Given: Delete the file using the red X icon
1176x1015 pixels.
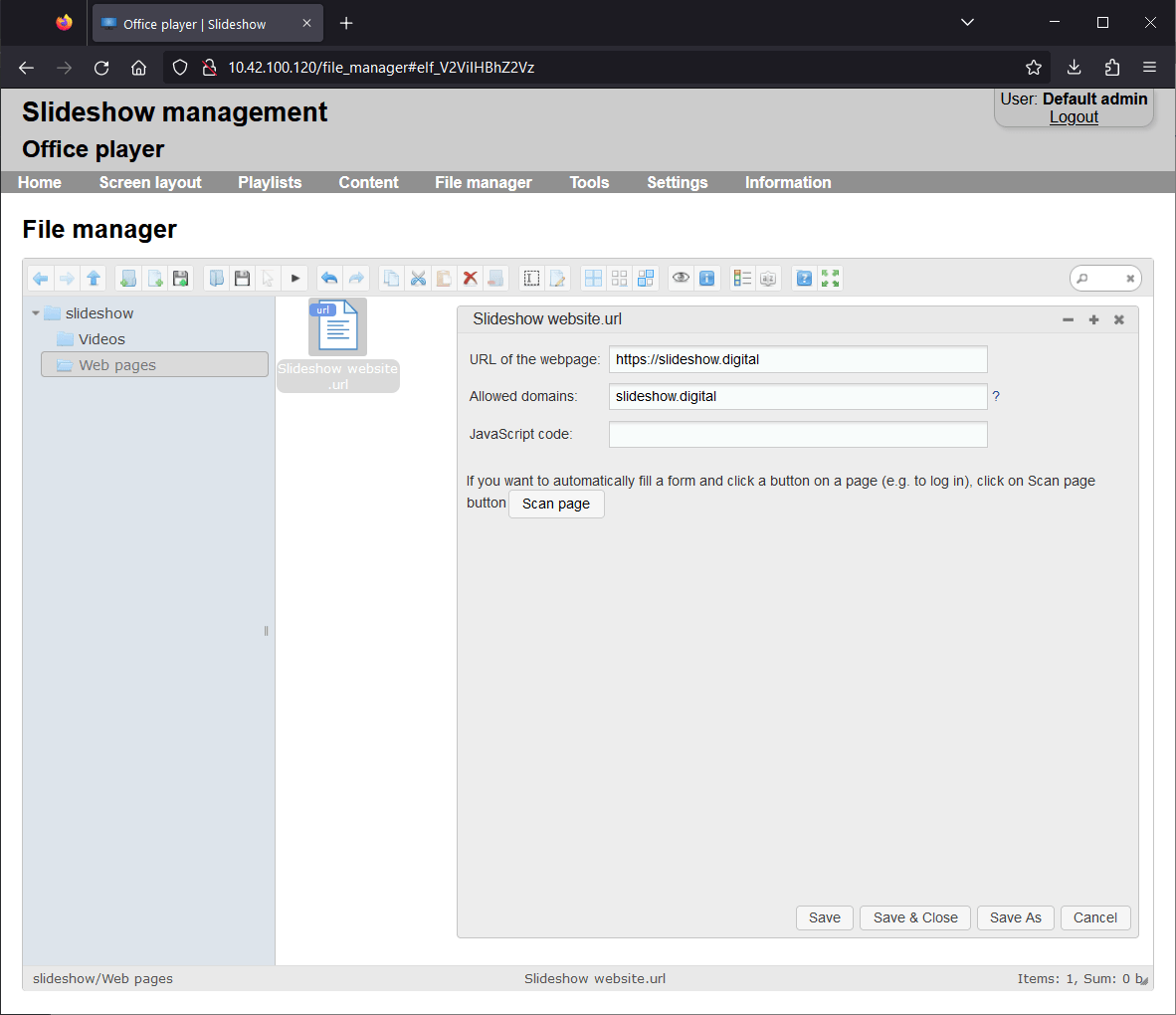Looking at the screenshot, I should point(470,278).
